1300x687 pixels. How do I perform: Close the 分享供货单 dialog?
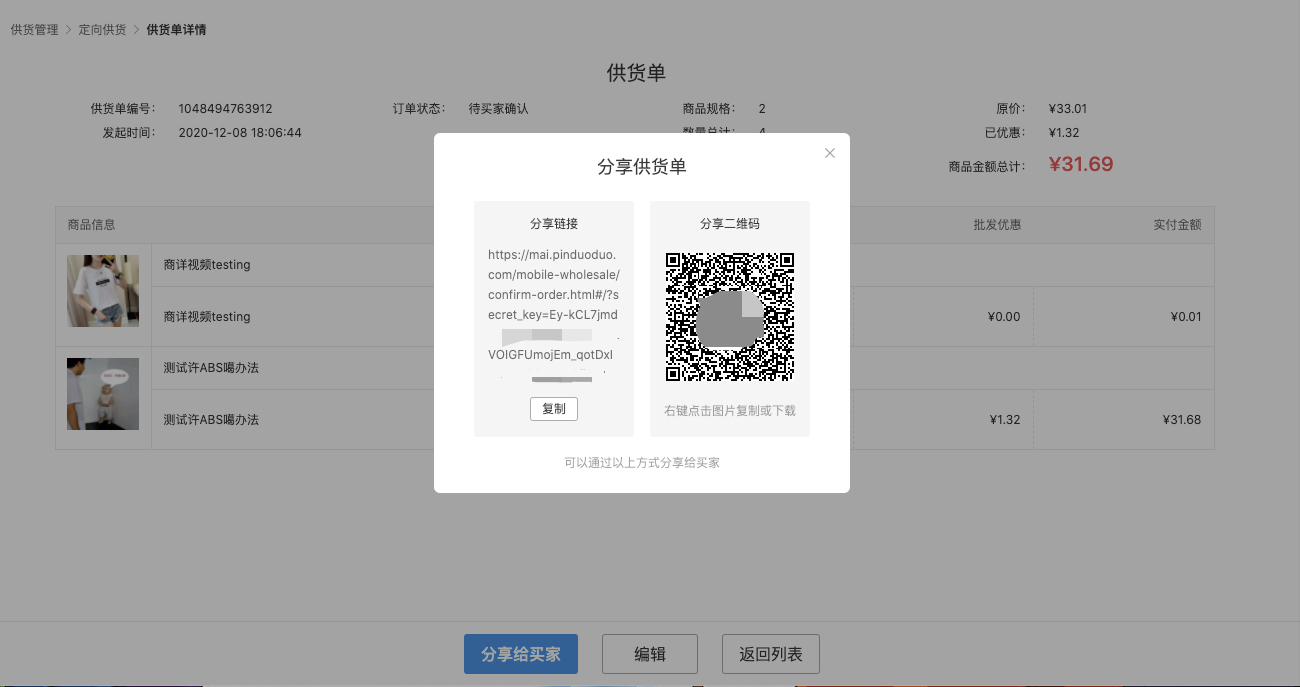[x=829, y=153]
